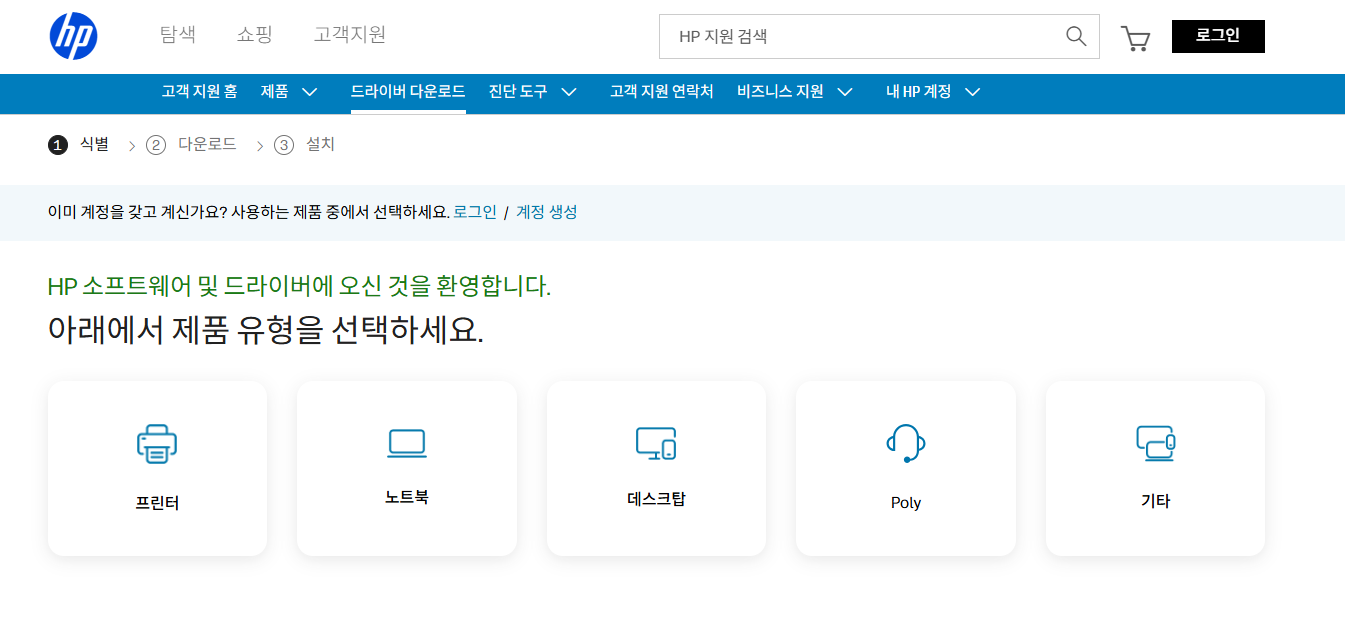Viewport: 1345px width, 617px height.
Task: Click the Poly label text
Action: [906, 503]
